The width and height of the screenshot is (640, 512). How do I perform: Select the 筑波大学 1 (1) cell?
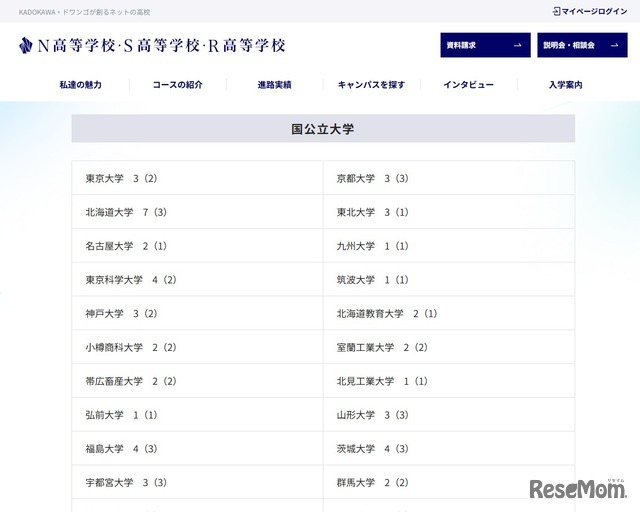(x=449, y=280)
